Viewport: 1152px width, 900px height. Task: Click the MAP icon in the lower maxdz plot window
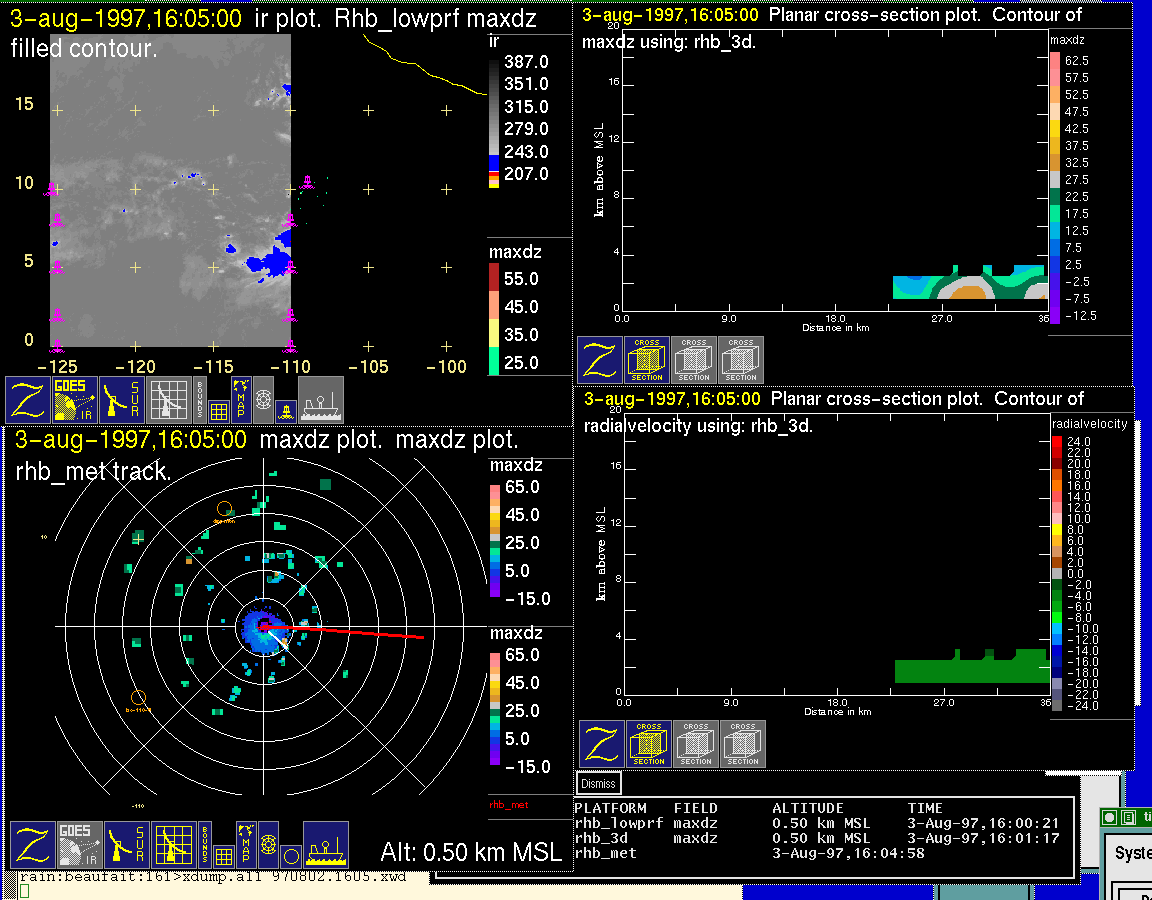244,846
